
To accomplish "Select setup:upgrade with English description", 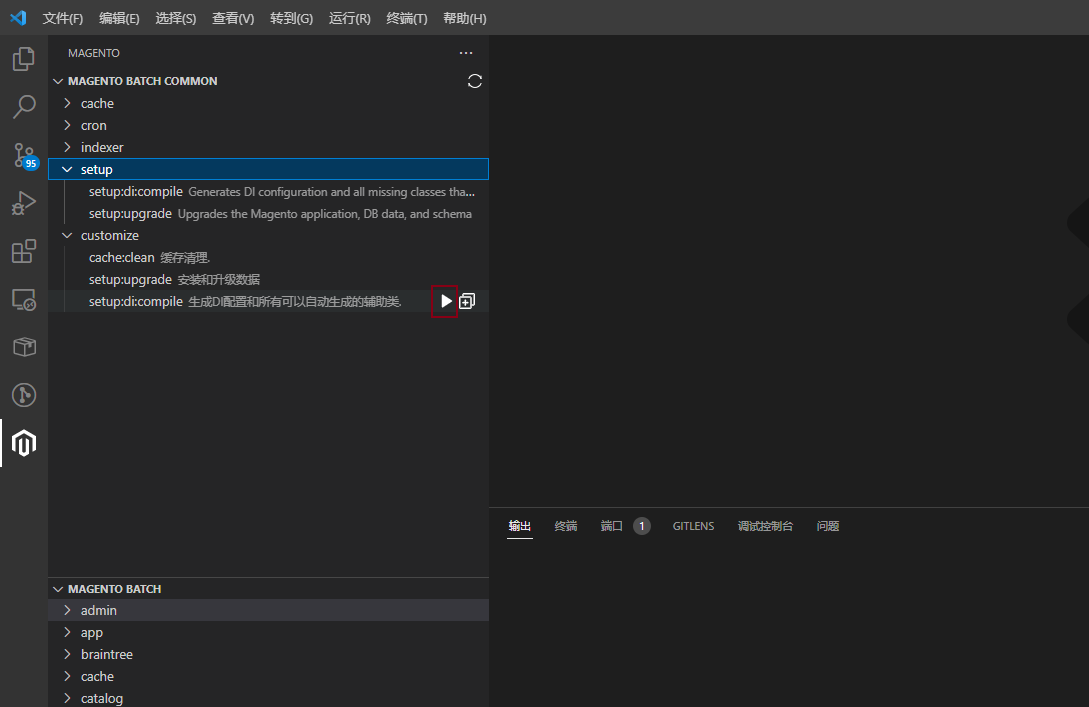I will pos(268,214).
